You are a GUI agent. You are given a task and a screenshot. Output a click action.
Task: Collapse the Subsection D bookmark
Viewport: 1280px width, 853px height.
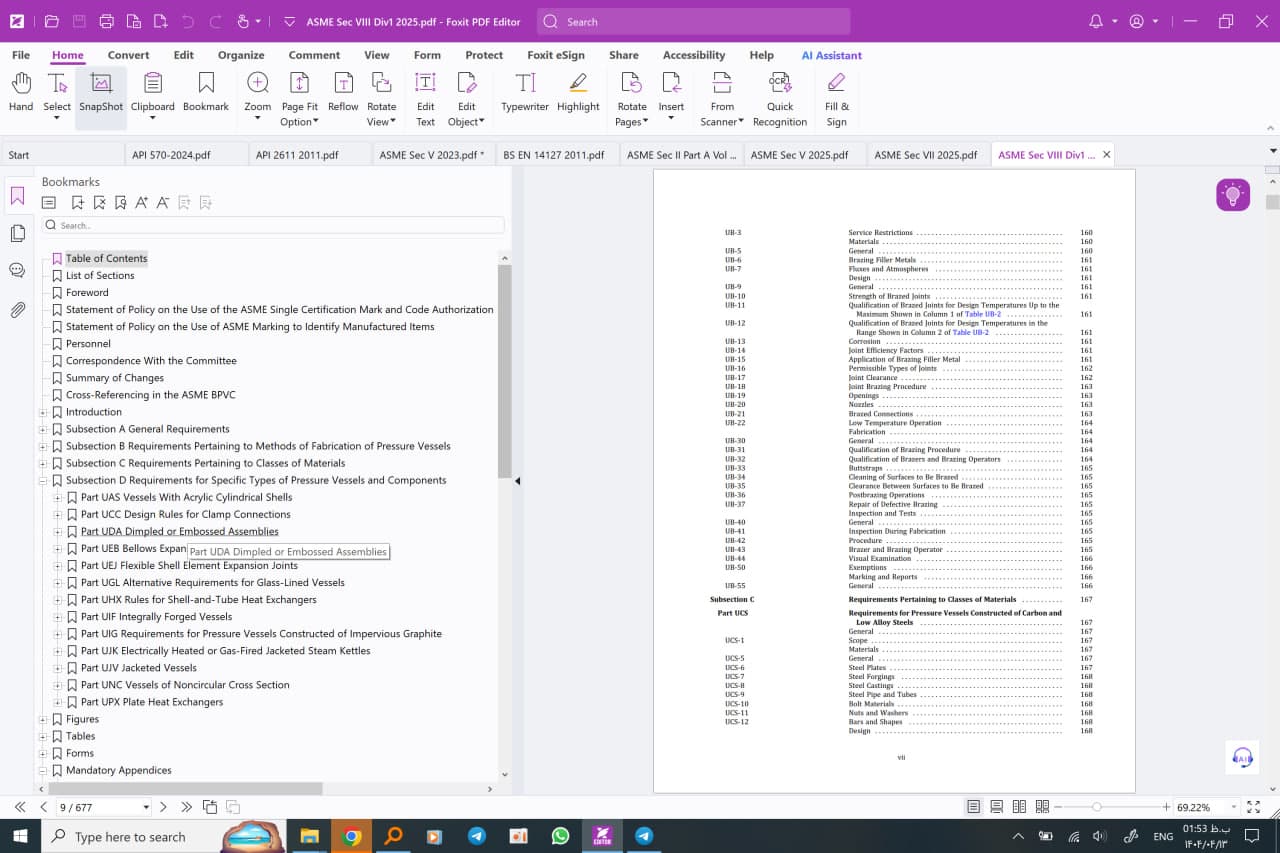click(43, 480)
